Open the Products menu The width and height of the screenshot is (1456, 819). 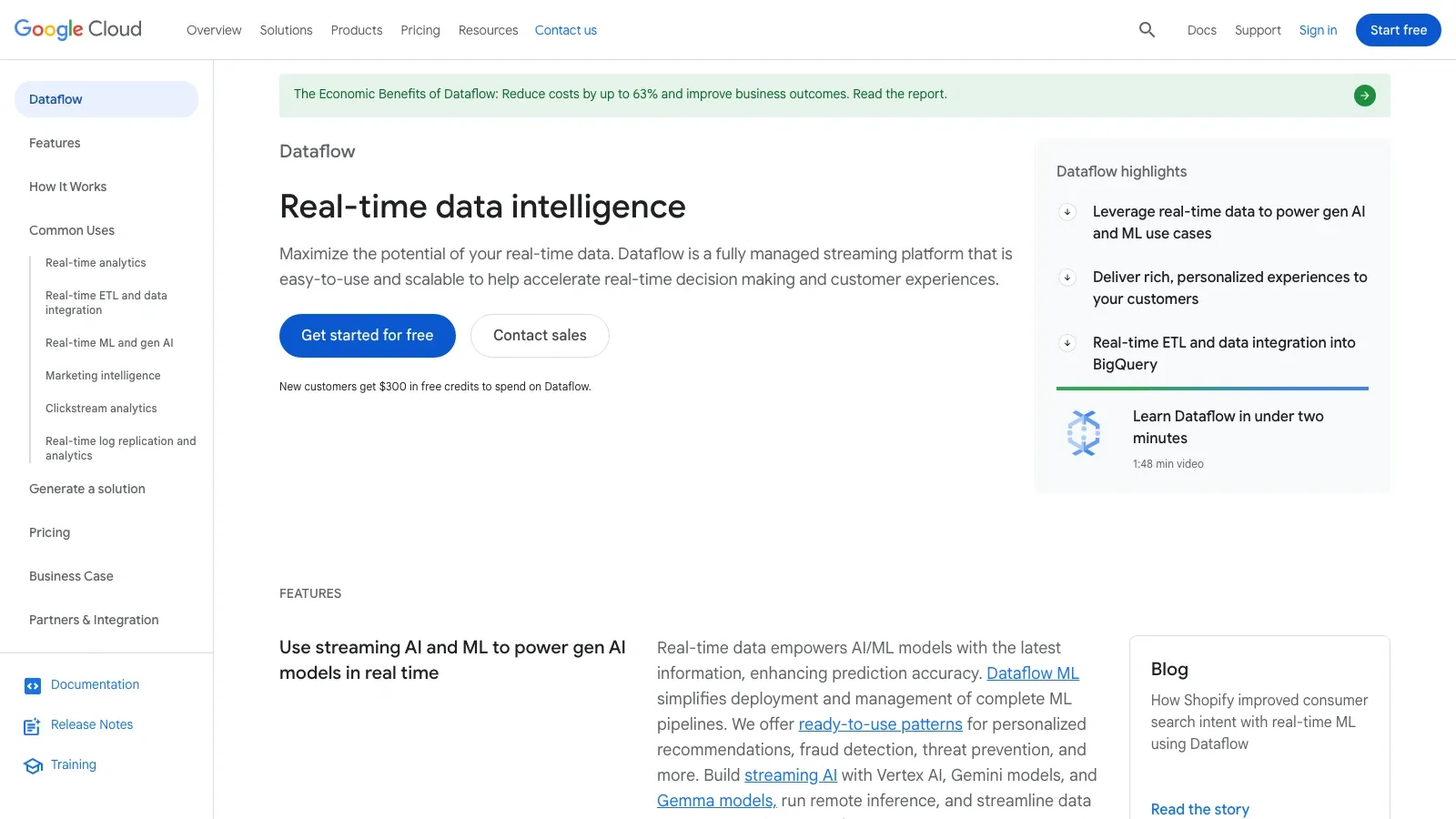[x=357, y=30]
